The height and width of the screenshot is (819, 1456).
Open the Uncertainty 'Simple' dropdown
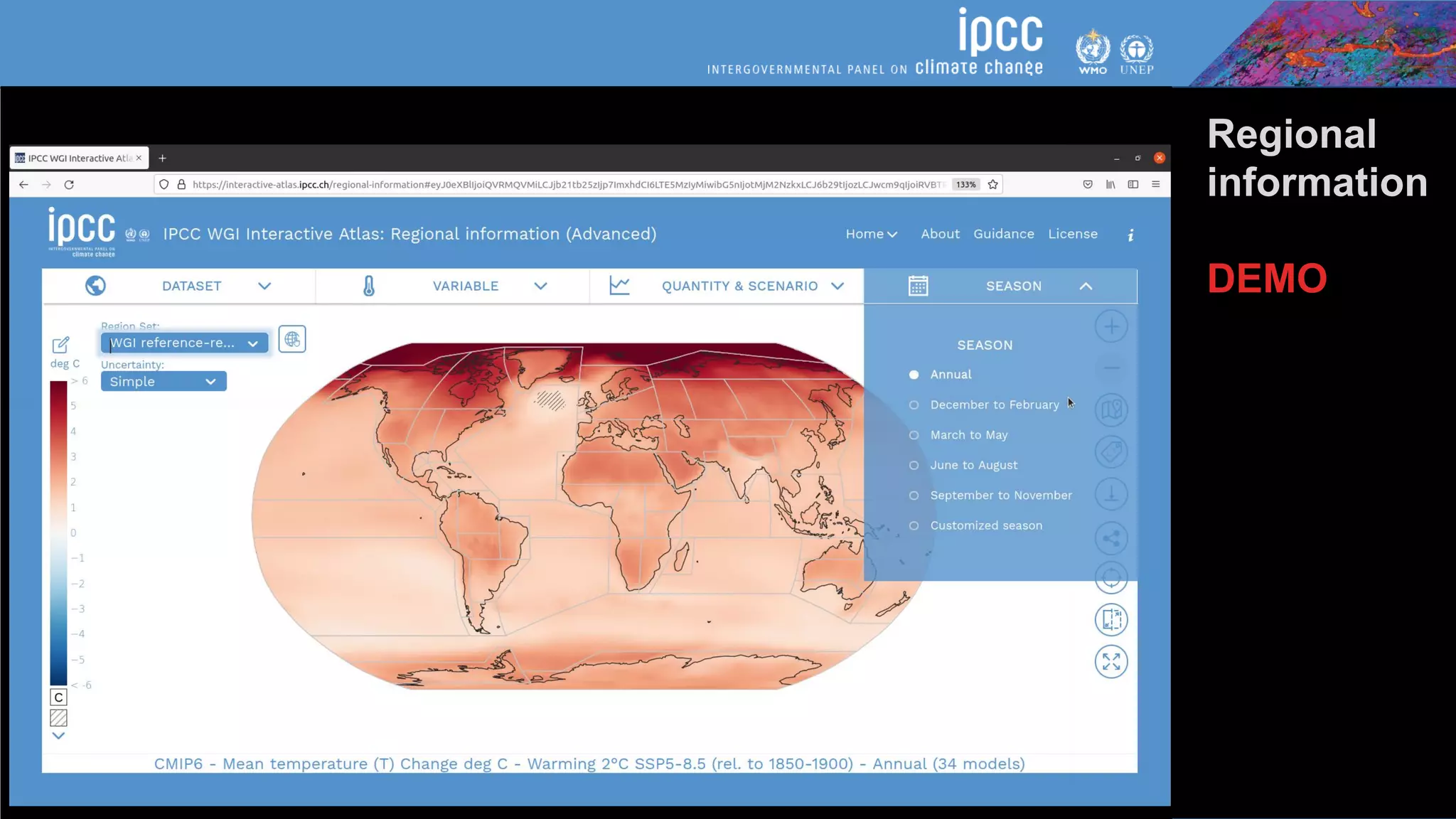(x=164, y=382)
